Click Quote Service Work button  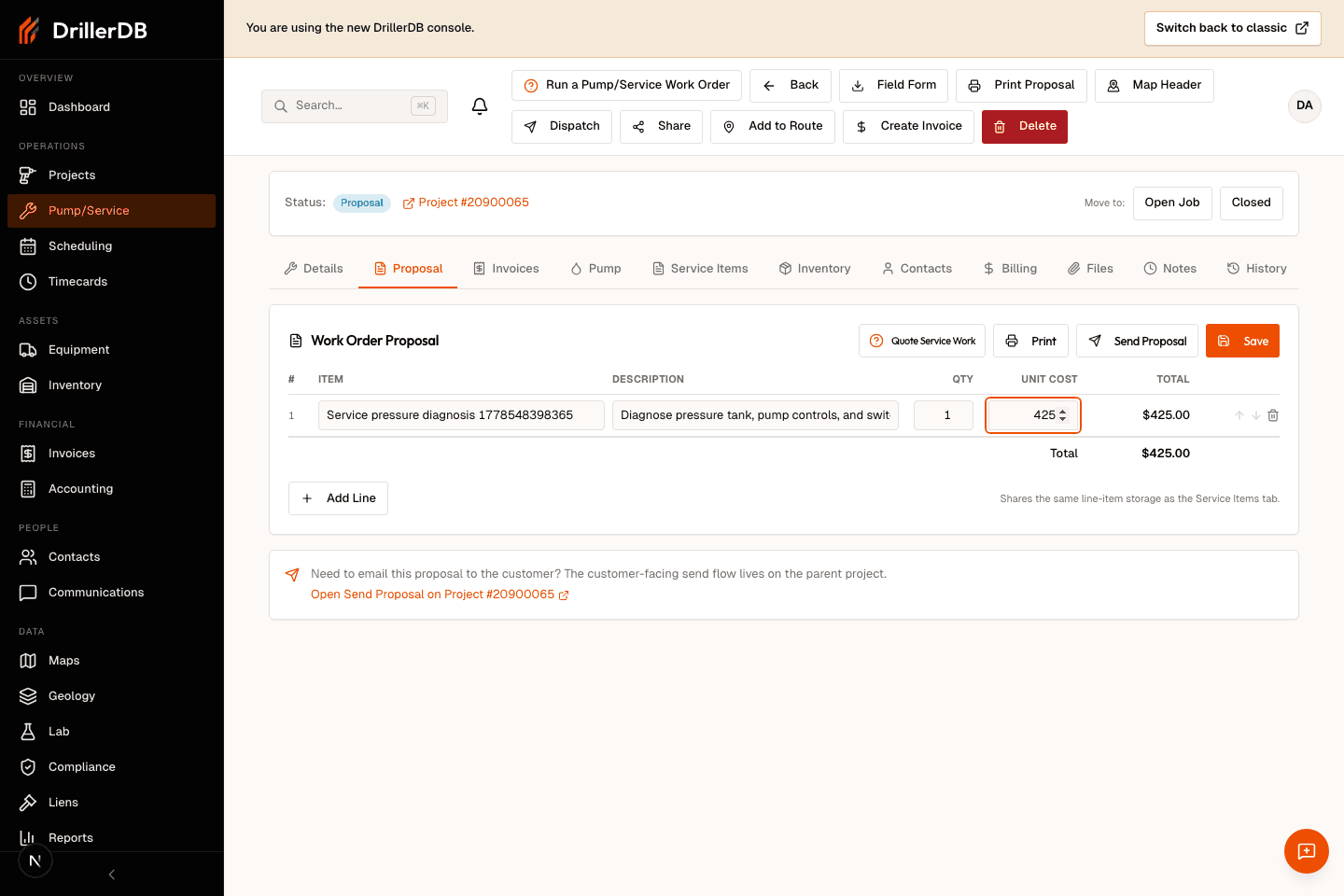pyautogui.click(x=922, y=341)
